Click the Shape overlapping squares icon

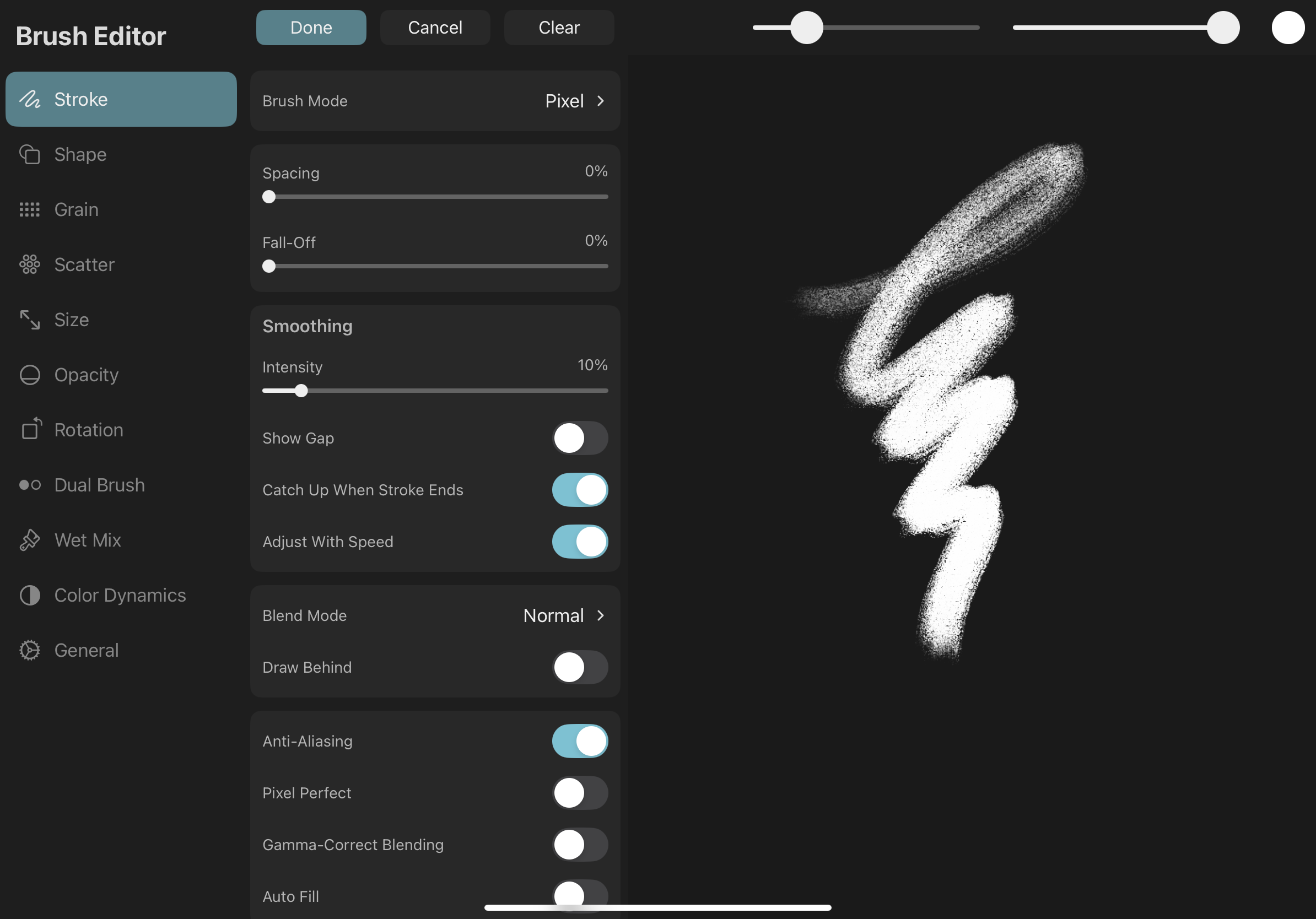(x=30, y=154)
